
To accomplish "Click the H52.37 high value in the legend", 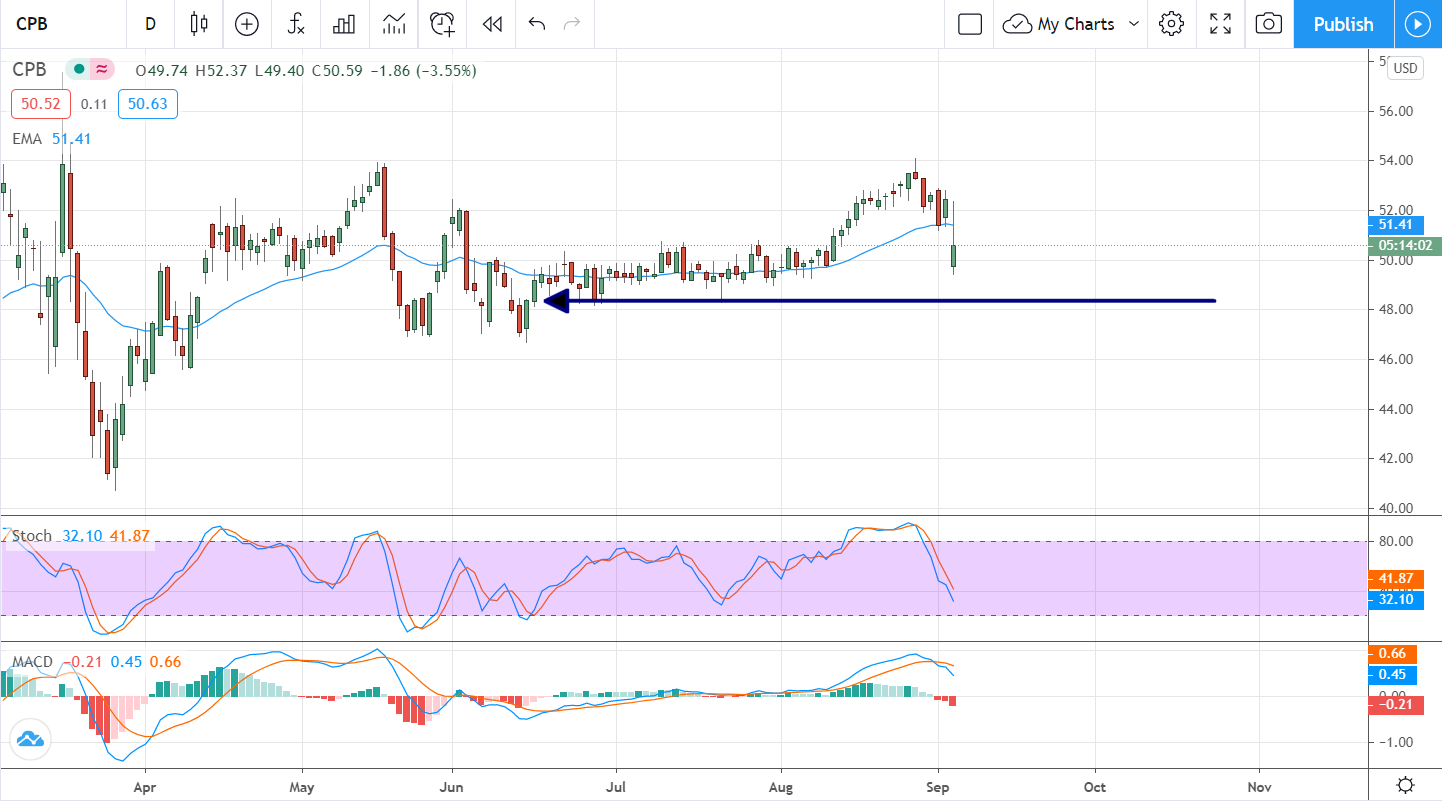I will [222, 70].
